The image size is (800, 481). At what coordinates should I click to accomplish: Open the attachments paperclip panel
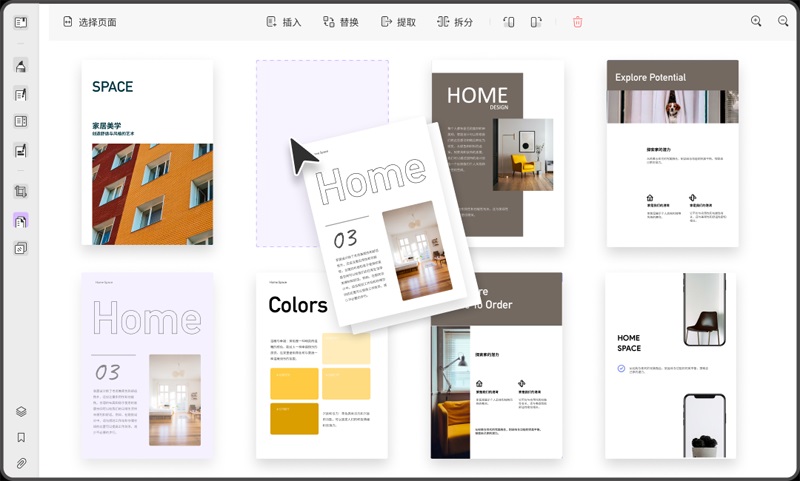click(21, 463)
